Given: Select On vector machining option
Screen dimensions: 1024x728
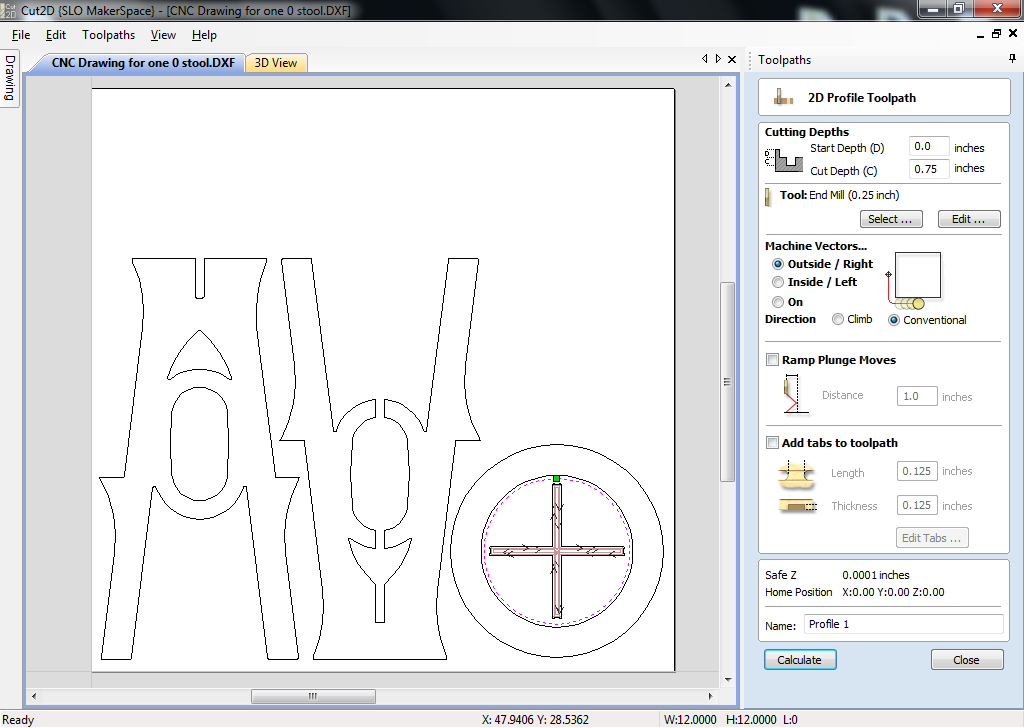Looking at the screenshot, I should pos(778,302).
